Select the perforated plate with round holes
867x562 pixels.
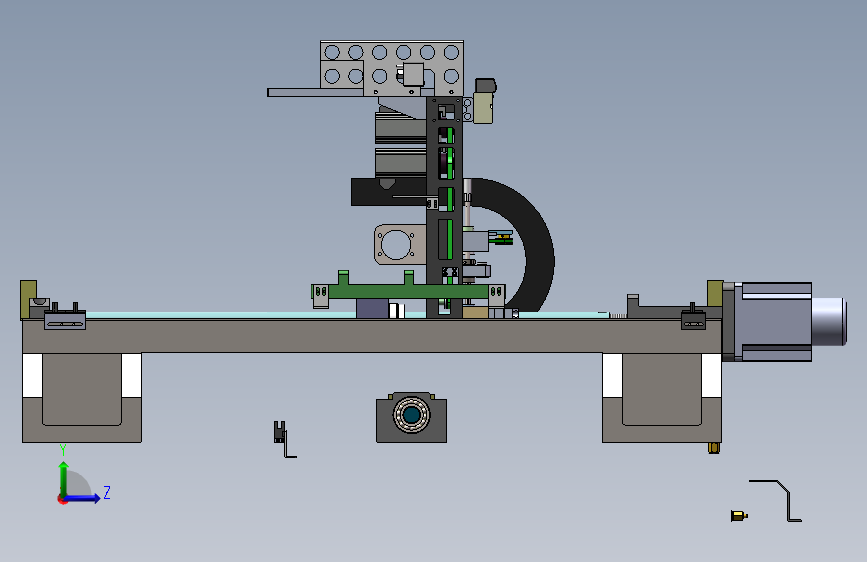tap(392, 68)
